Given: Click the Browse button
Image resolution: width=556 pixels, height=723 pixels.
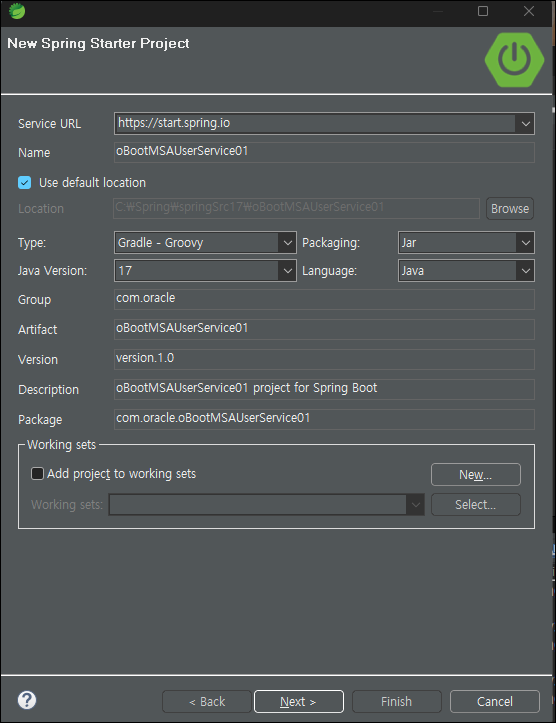Looking at the screenshot, I should 510,208.
